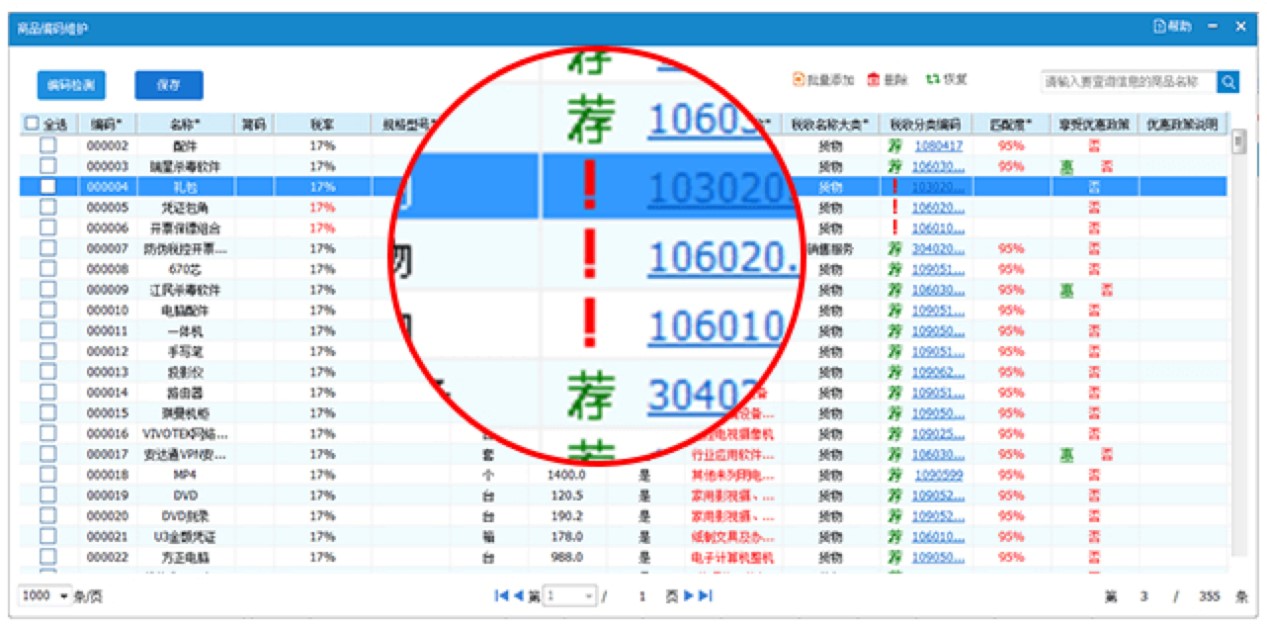This screenshot has height=631, width=1267.
Task: Click the 保存 save button
Action: [x=169, y=86]
